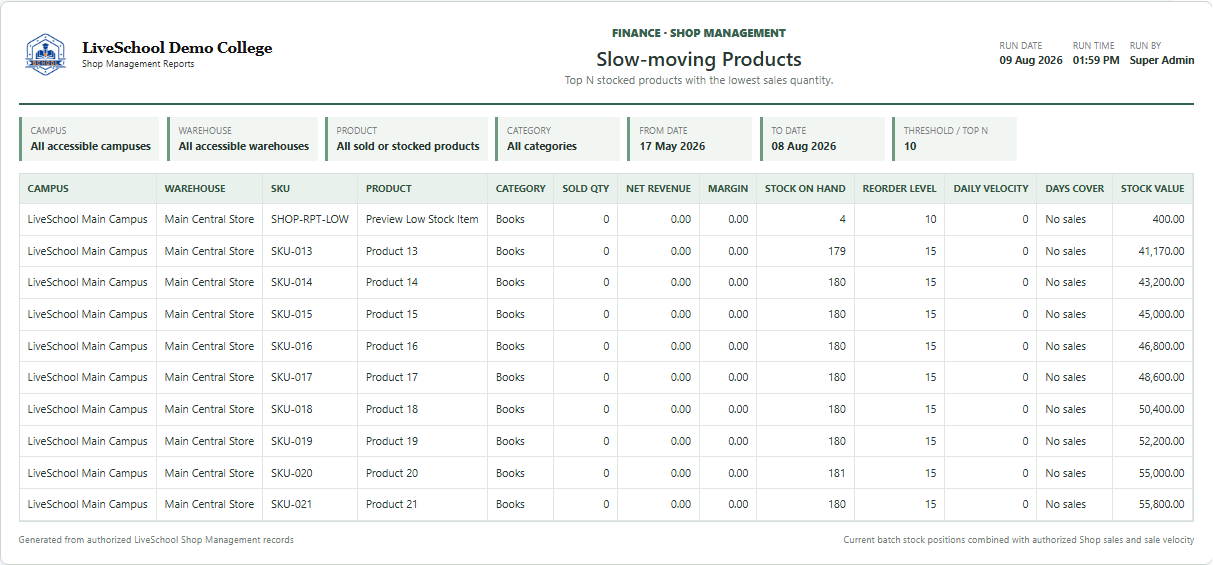Click SKU-013 in the table
The image size is (1213, 565).
pyautogui.click(x=291, y=251)
